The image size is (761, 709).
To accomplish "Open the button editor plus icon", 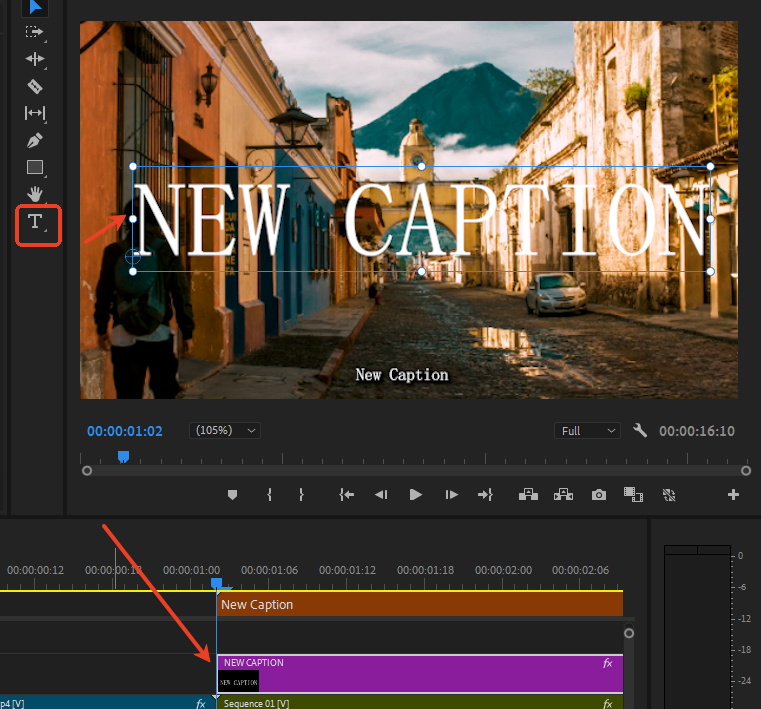I will click(733, 495).
